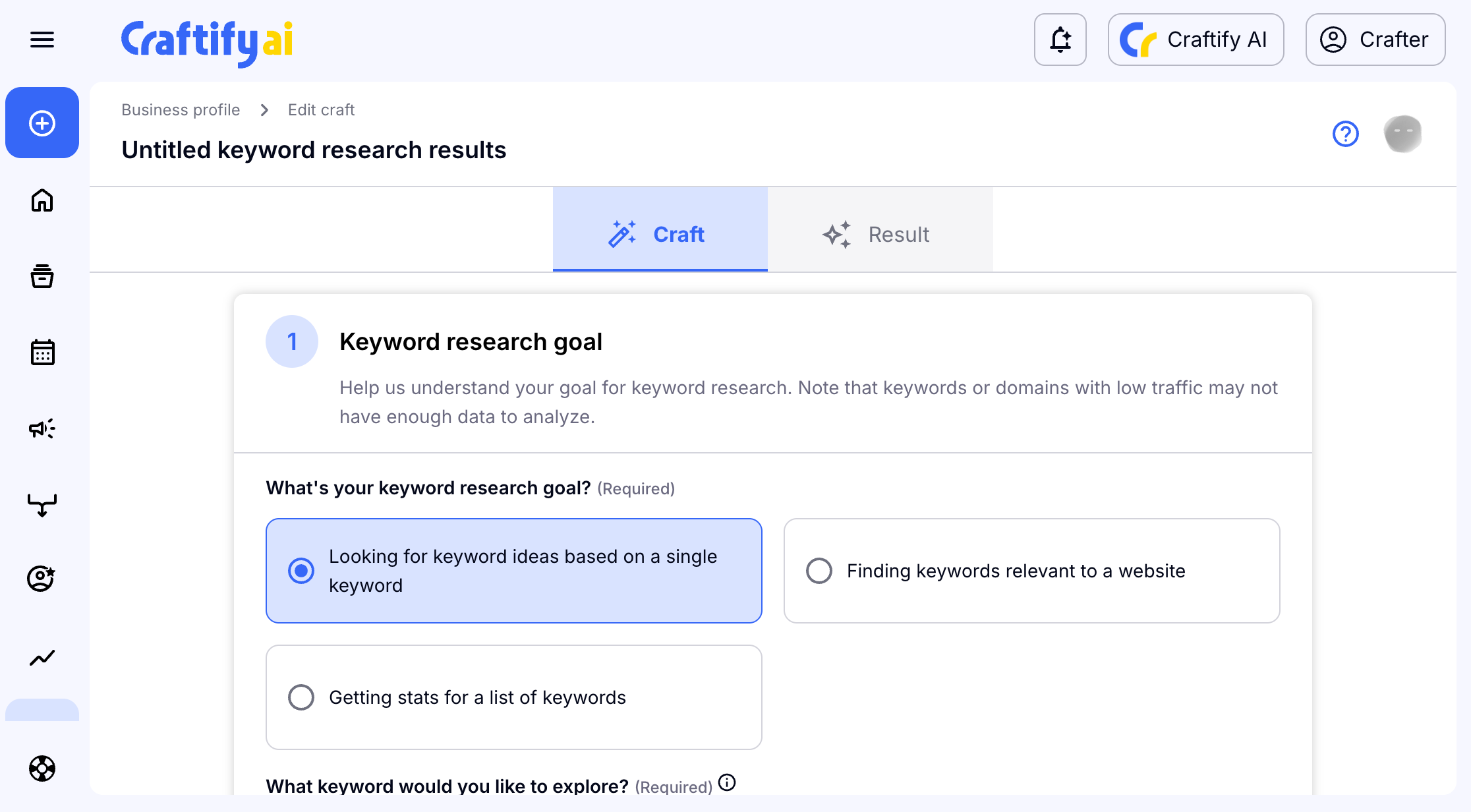The height and width of the screenshot is (812, 1471).
Task: Select single keyword ideas radio option
Action: point(301,571)
